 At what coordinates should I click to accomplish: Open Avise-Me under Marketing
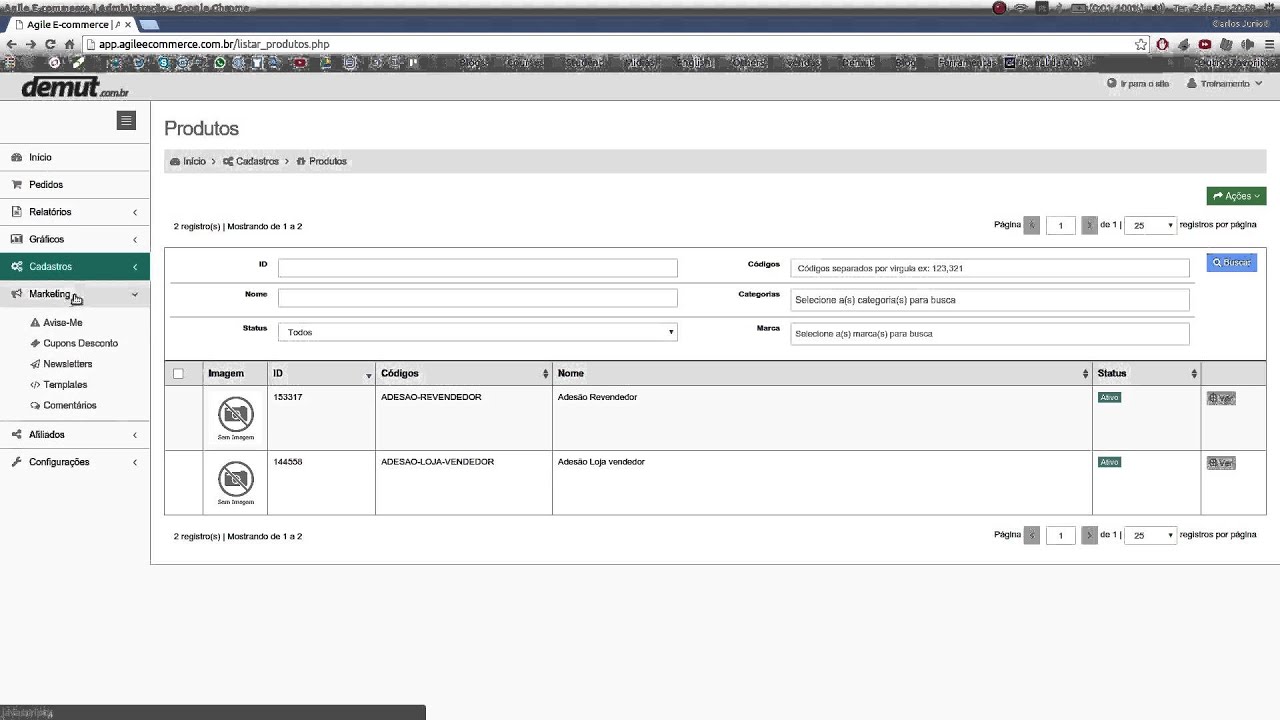coord(62,323)
